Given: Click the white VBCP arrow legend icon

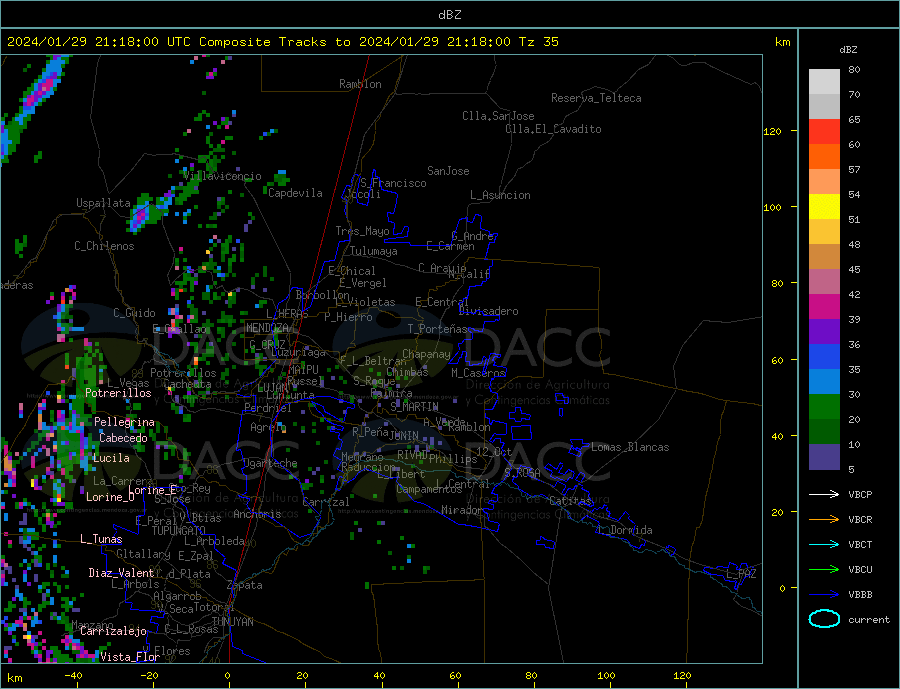Looking at the screenshot, I should click(824, 494).
